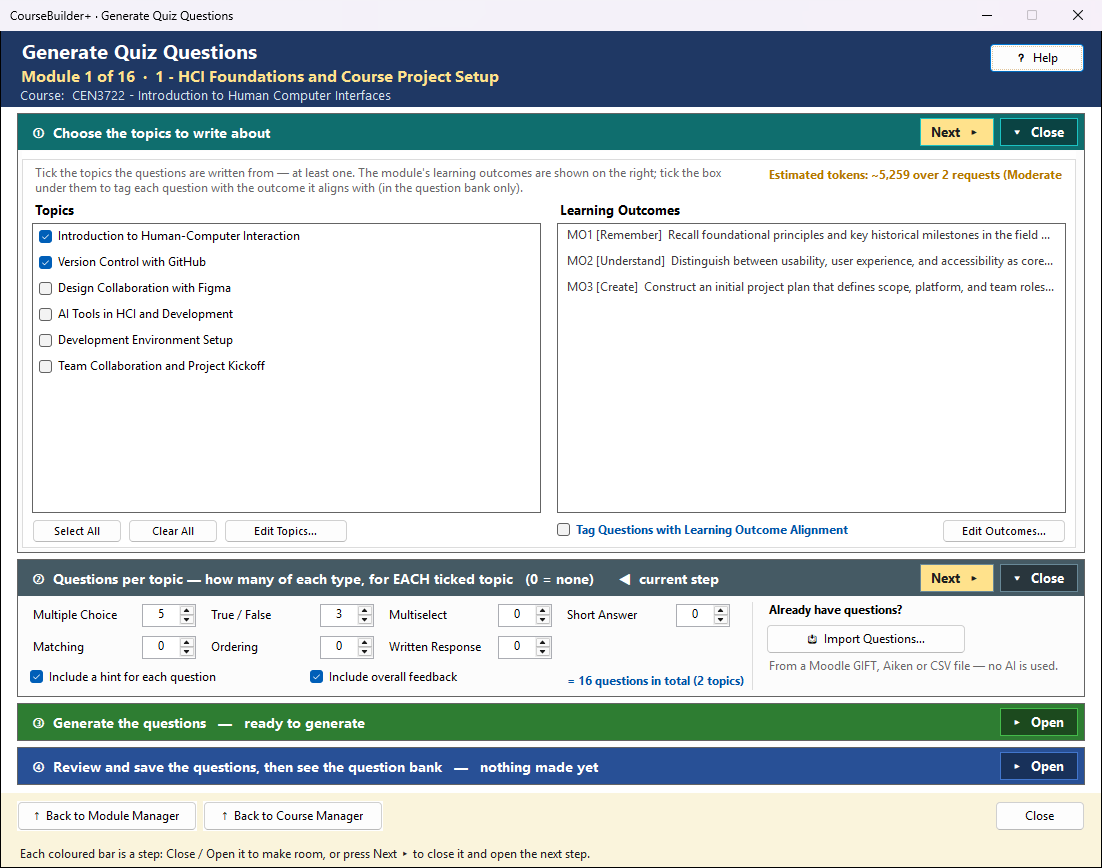Collapse the Questions per topic step
1102x868 pixels.
pos(1039,578)
